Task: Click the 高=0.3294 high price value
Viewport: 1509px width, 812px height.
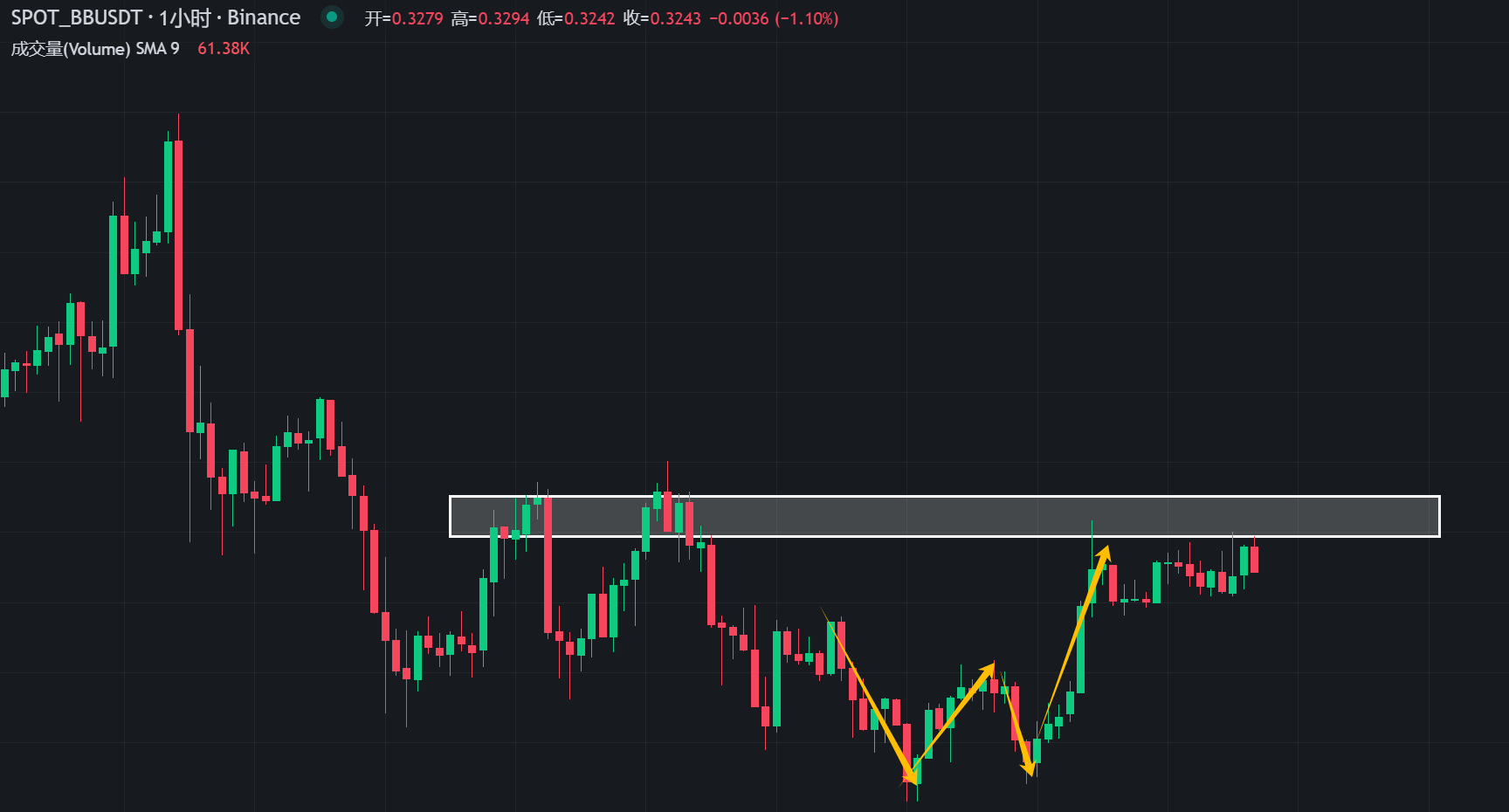Action: 490,18
